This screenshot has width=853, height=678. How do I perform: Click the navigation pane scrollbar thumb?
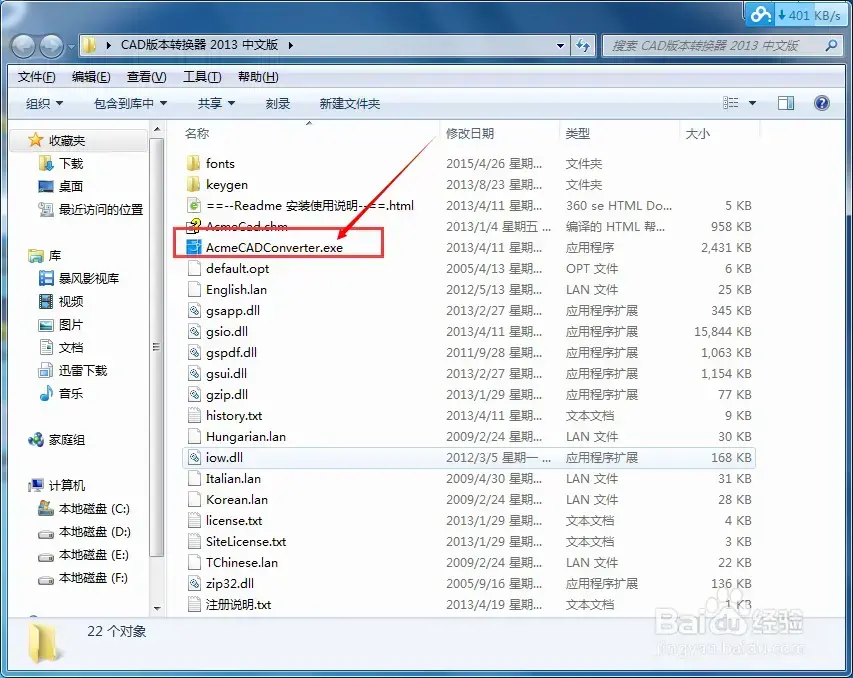click(157, 347)
